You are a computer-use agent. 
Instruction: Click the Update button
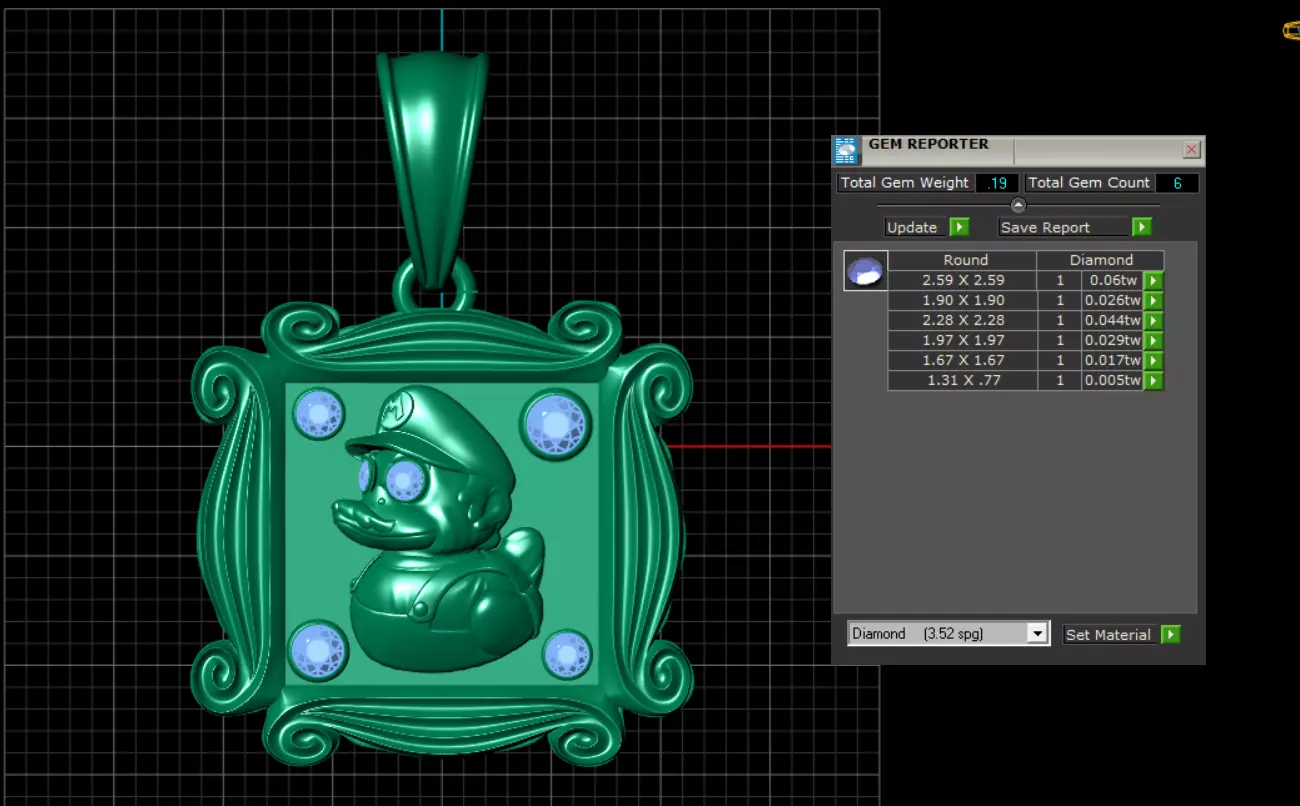tap(916, 227)
